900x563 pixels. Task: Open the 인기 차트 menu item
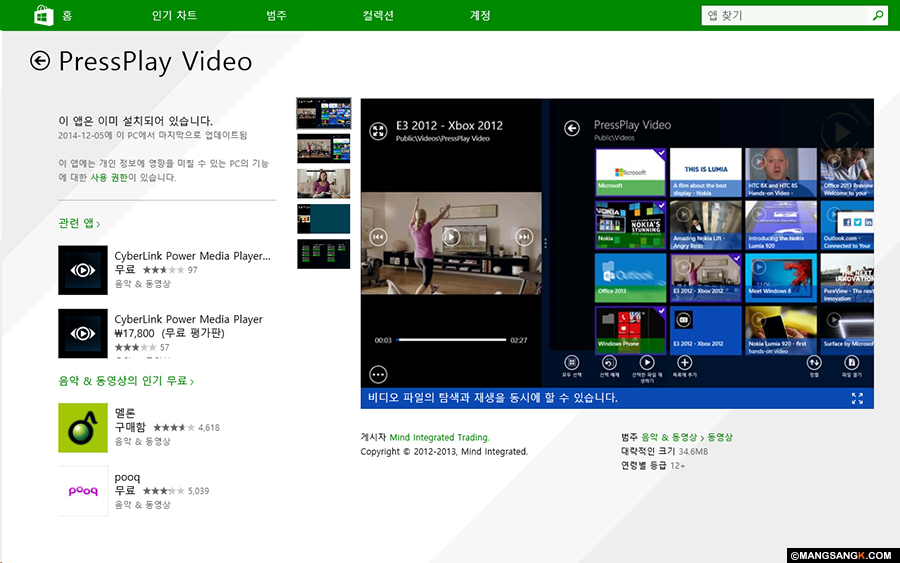point(174,15)
